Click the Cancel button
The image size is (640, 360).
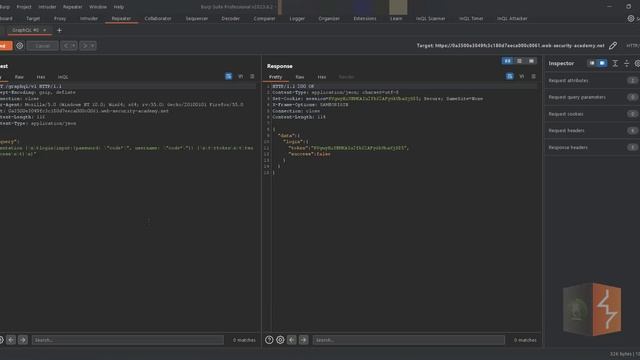pyautogui.click(x=42, y=46)
